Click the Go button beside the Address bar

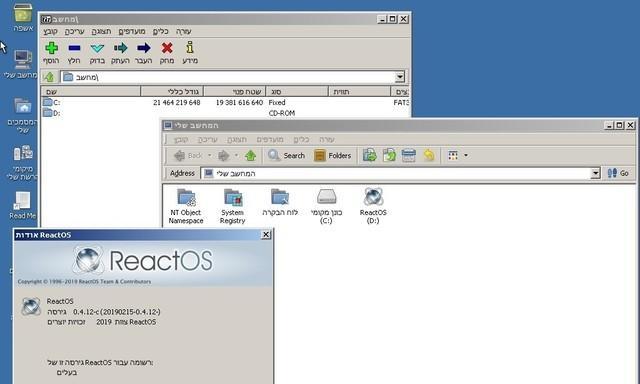click(618, 173)
